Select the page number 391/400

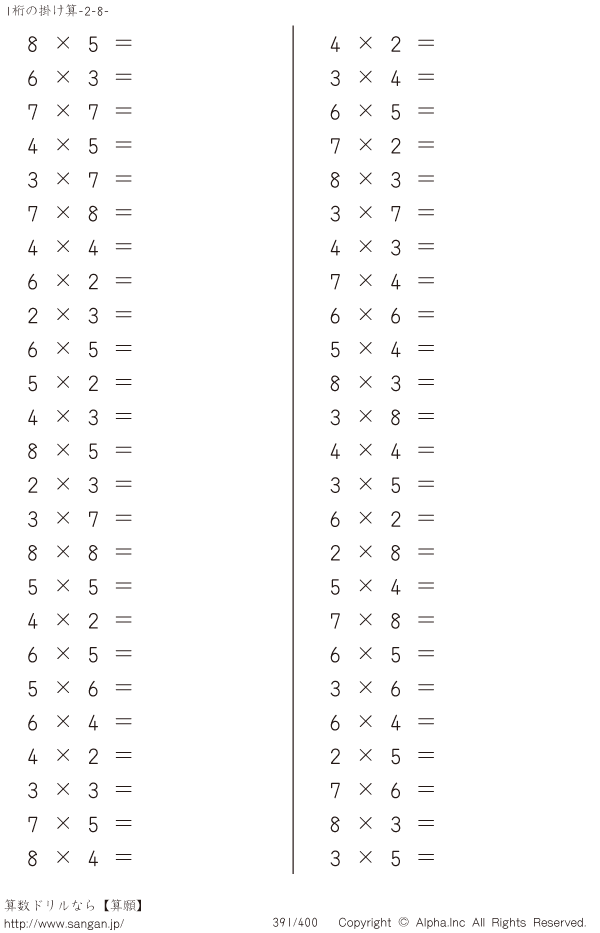295,923
